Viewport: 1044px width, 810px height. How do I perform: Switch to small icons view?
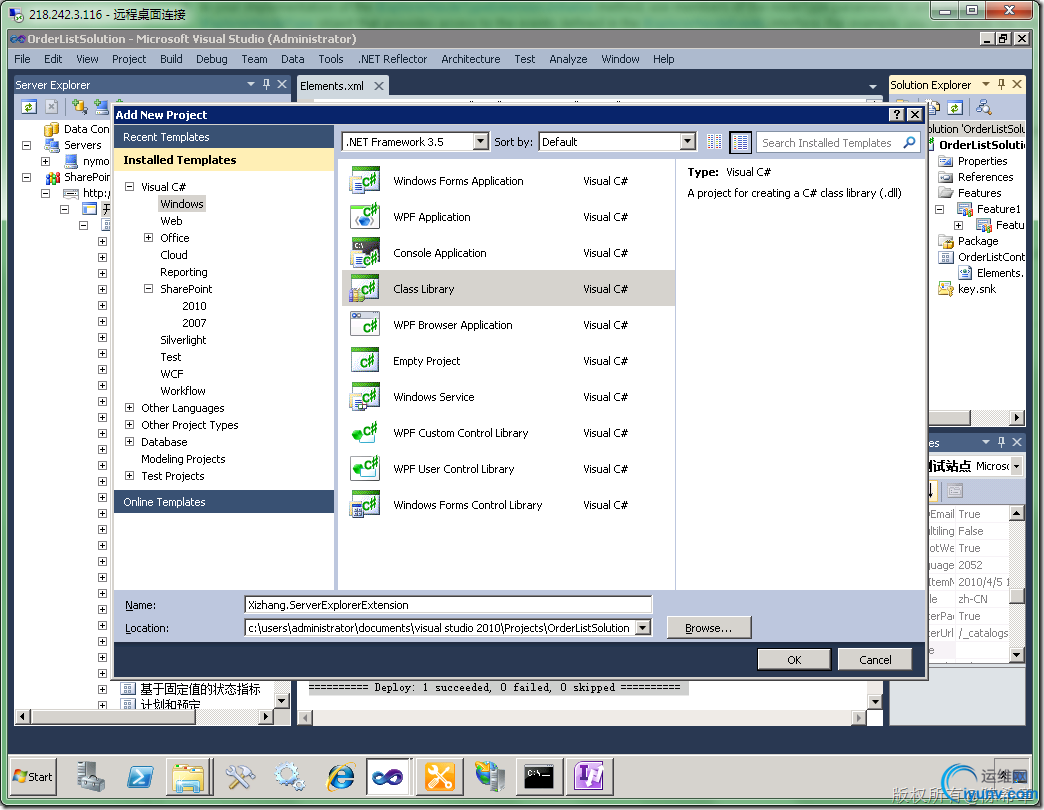point(714,142)
